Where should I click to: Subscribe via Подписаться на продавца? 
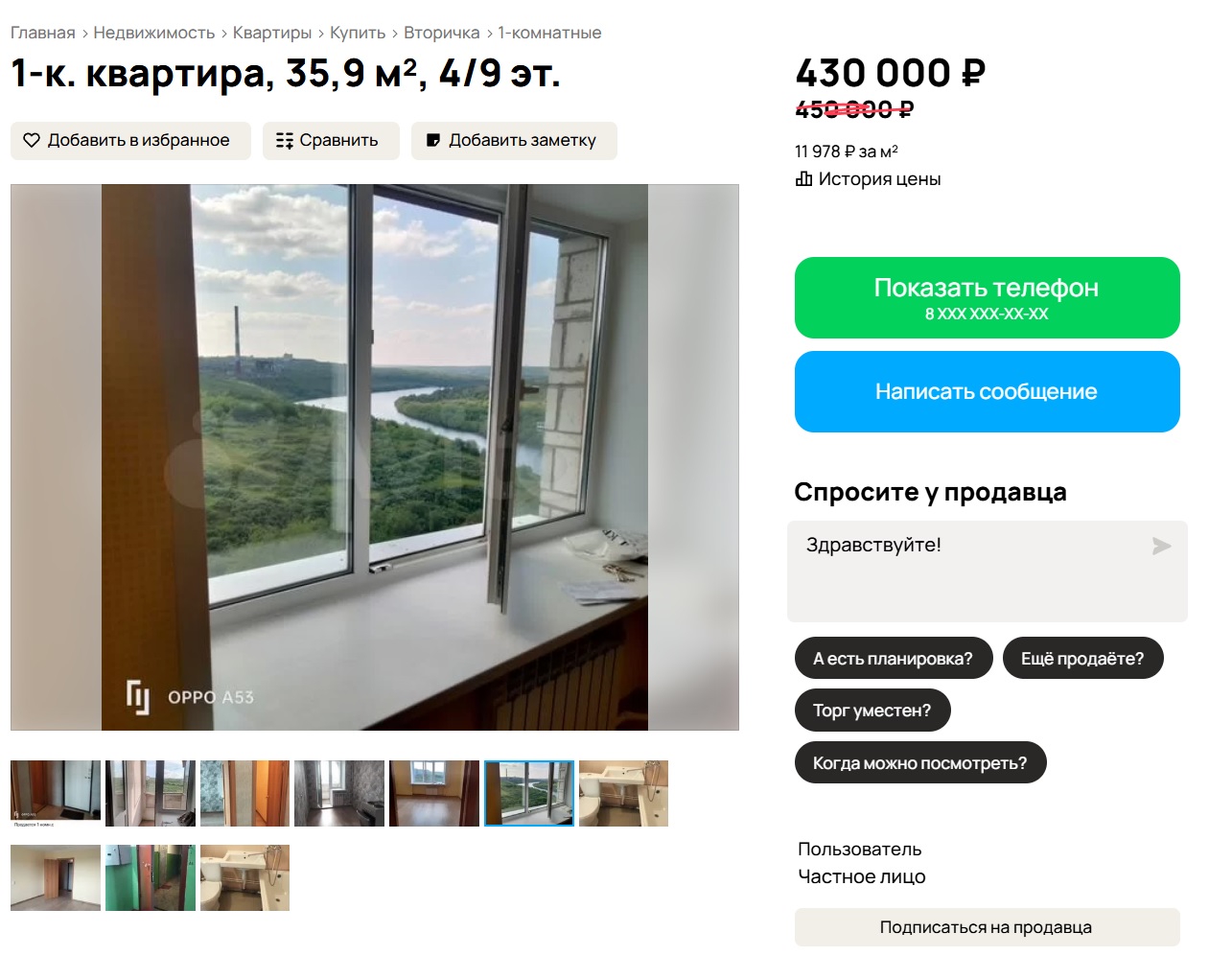[987, 927]
